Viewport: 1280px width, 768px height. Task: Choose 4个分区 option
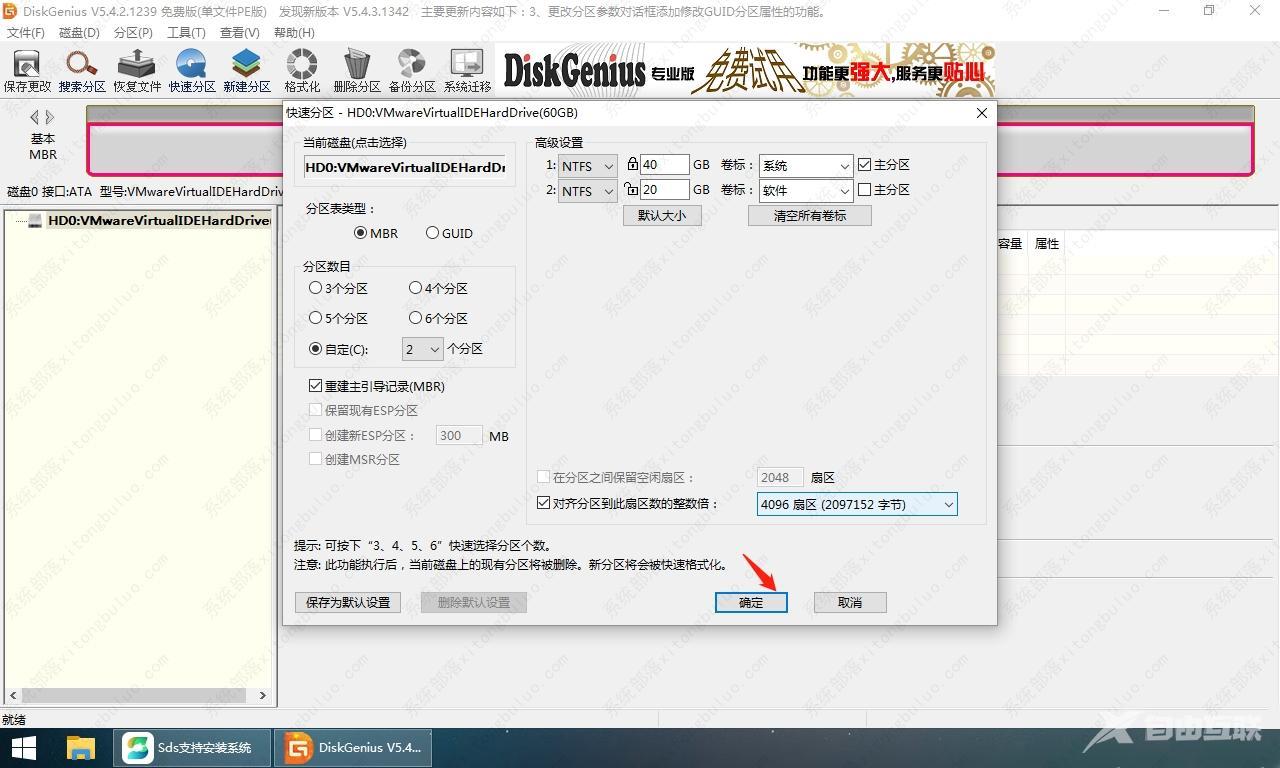438,288
